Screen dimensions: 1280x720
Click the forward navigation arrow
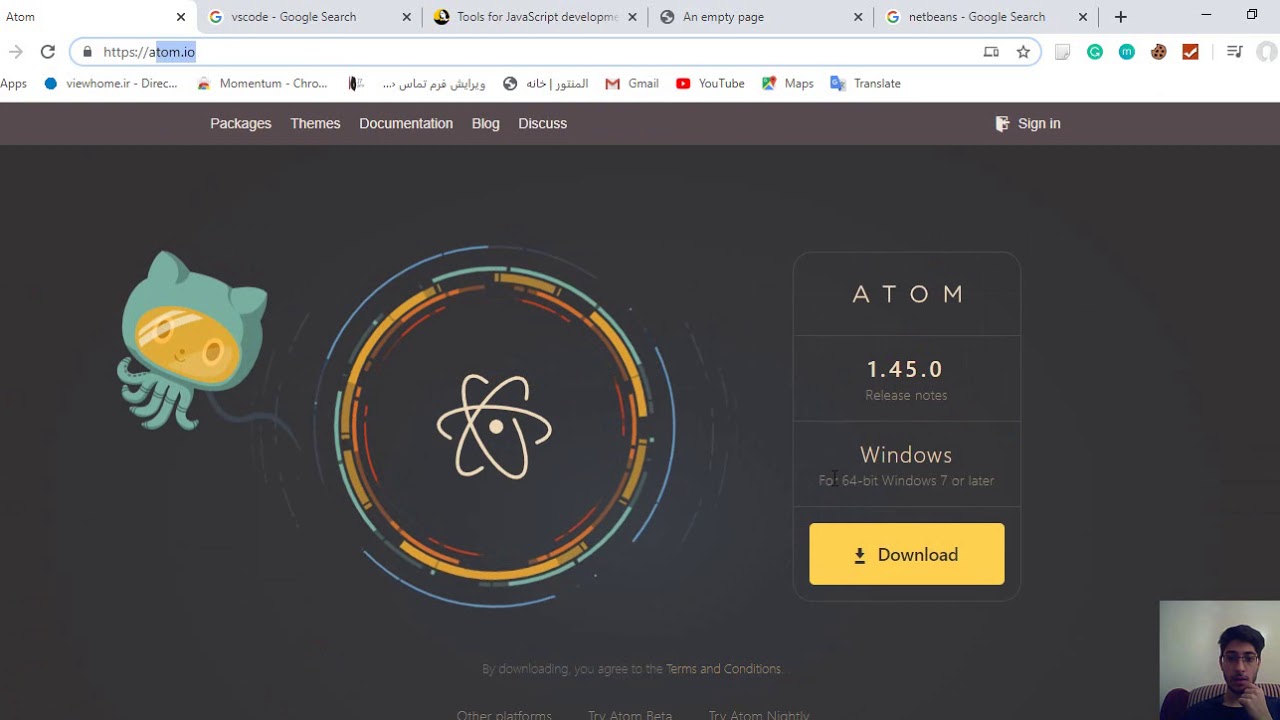point(16,52)
